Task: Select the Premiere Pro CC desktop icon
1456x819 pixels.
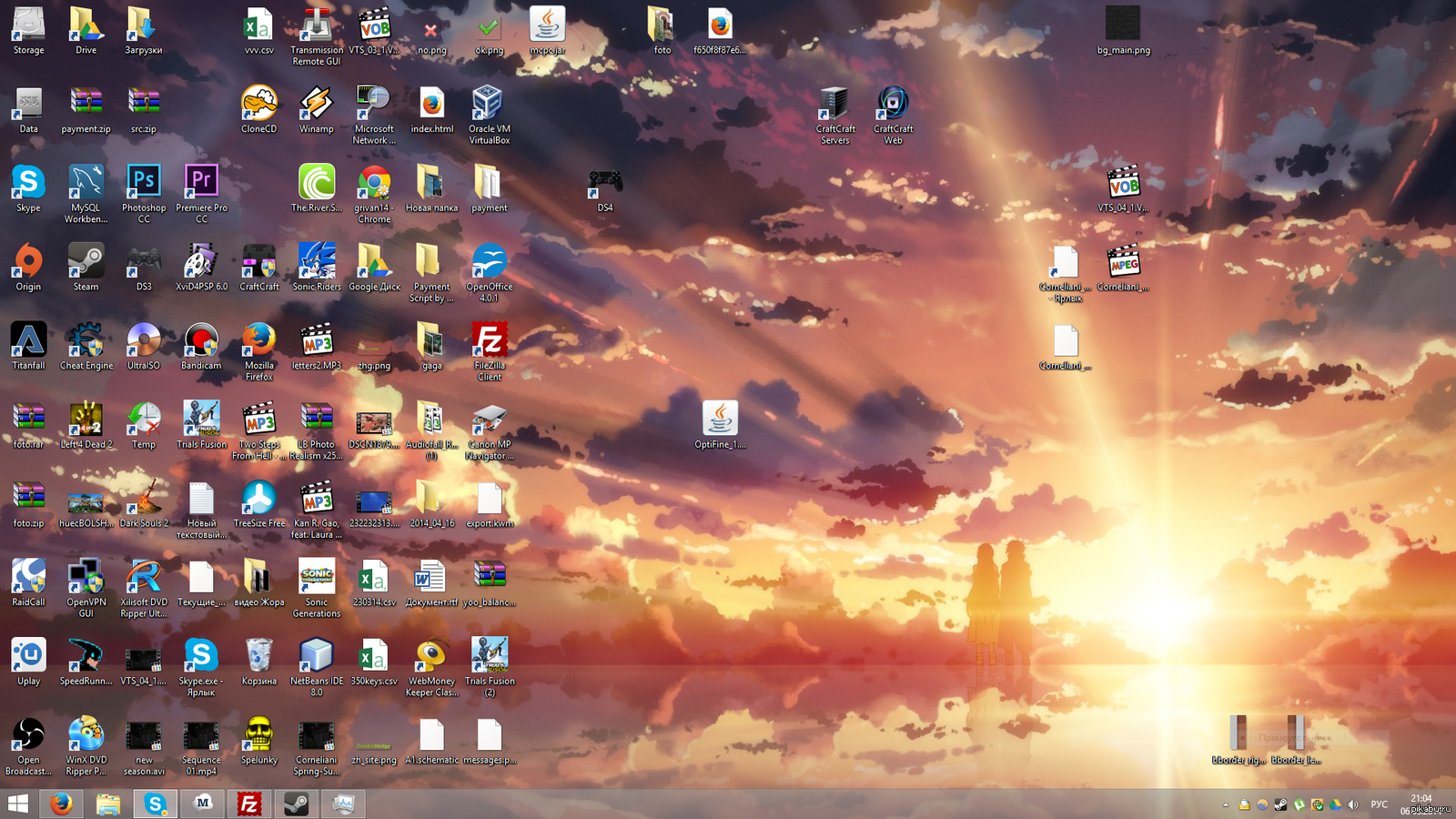Action: pos(201,193)
